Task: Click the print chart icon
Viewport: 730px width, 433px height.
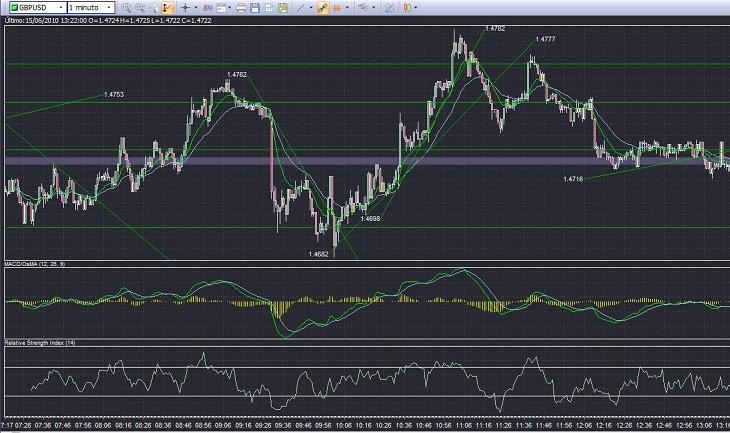Action: point(241,7)
